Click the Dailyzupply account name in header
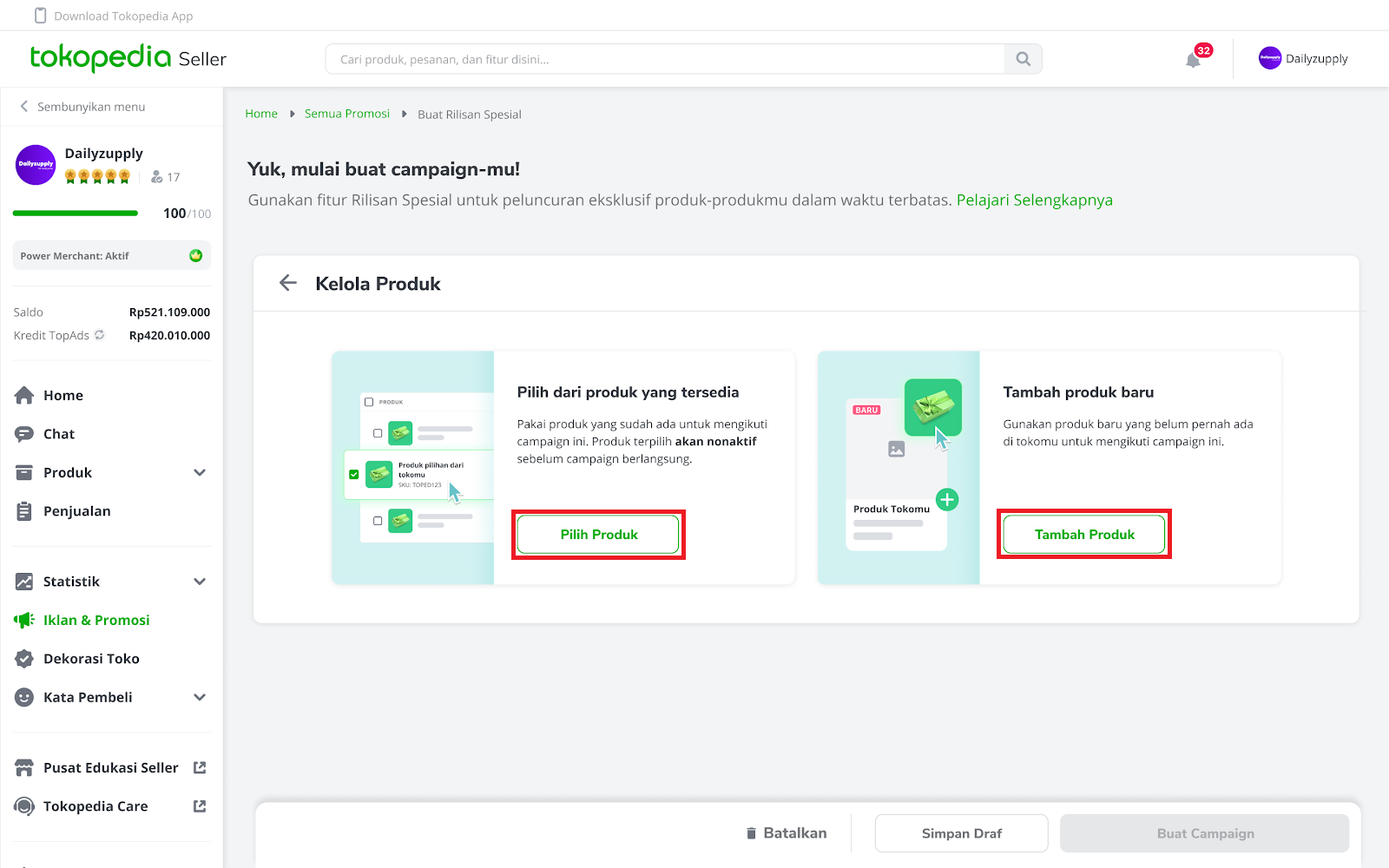The image size is (1389, 868). (x=1316, y=59)
